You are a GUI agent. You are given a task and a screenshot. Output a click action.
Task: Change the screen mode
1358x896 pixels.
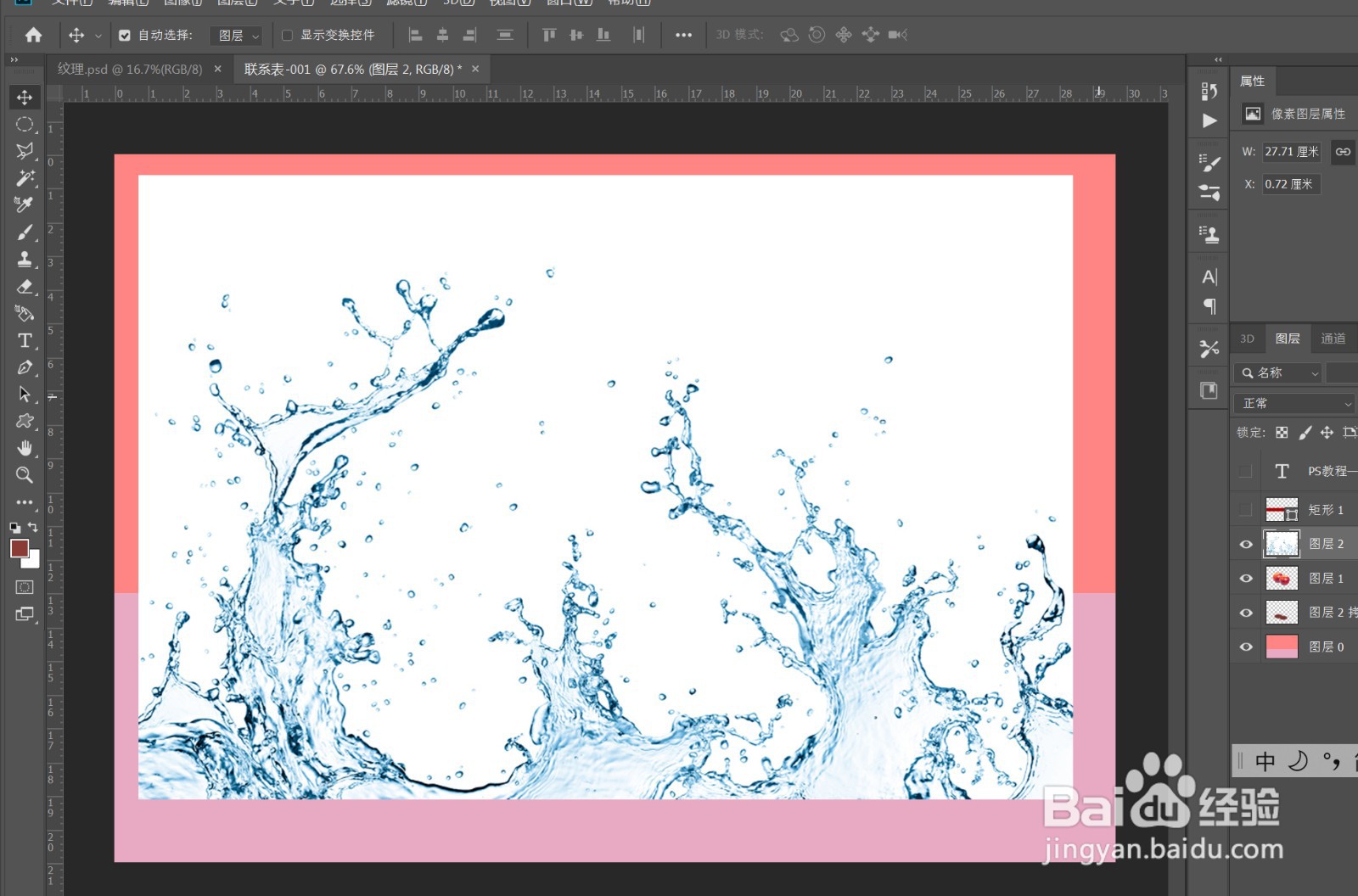coord(25,614)
